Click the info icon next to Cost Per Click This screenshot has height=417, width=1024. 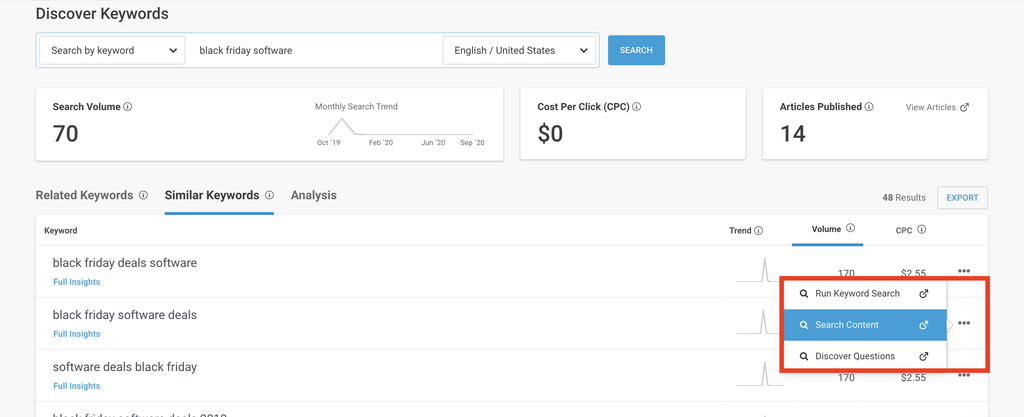(637, 107)
